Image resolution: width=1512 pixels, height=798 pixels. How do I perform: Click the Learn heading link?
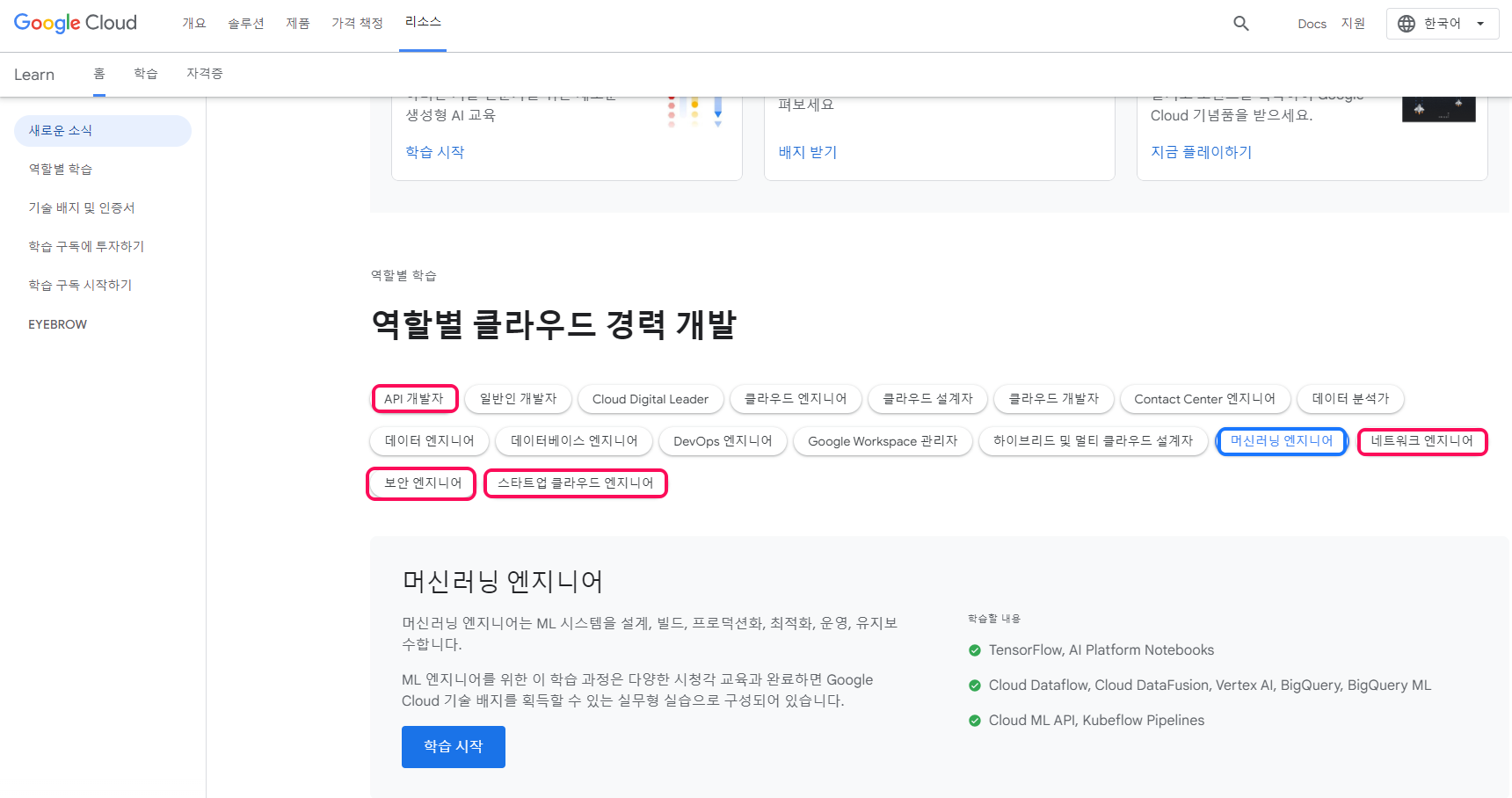[x=34, y=75]
